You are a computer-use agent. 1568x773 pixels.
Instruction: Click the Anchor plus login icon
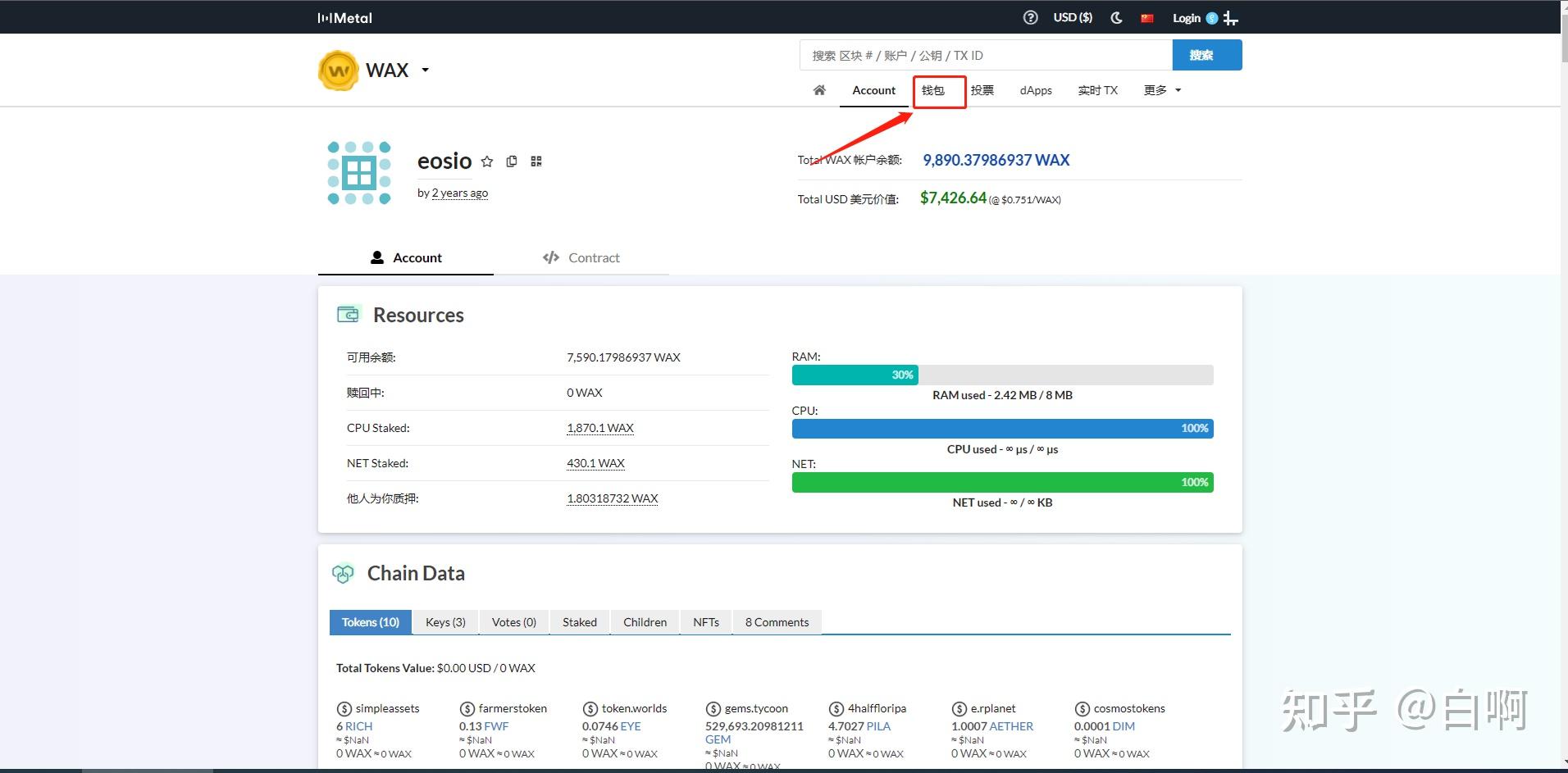pyautogui.click(x=1230, y=18)
